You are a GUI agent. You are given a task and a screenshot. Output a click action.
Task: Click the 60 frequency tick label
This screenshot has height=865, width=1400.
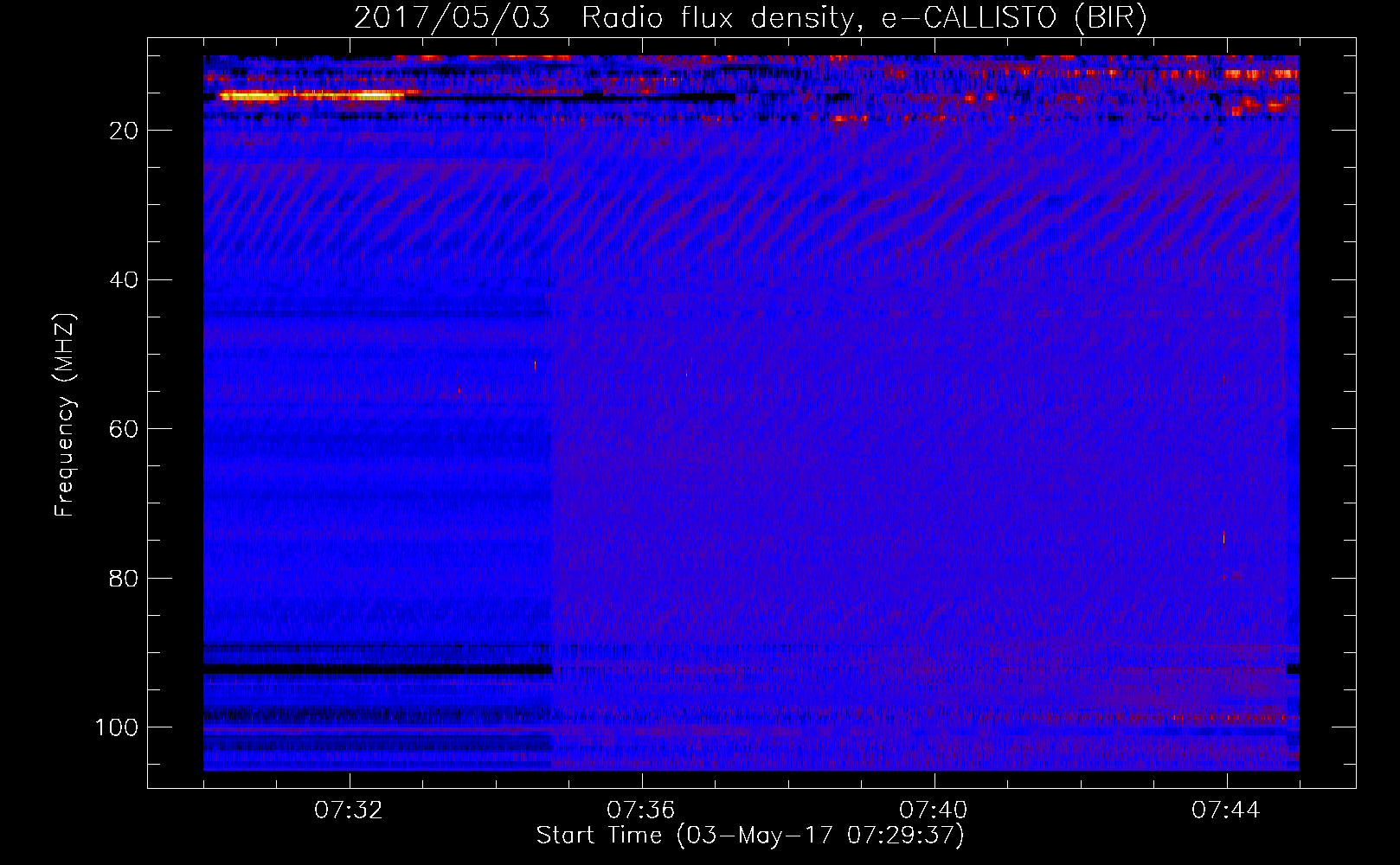click(125, 429)
